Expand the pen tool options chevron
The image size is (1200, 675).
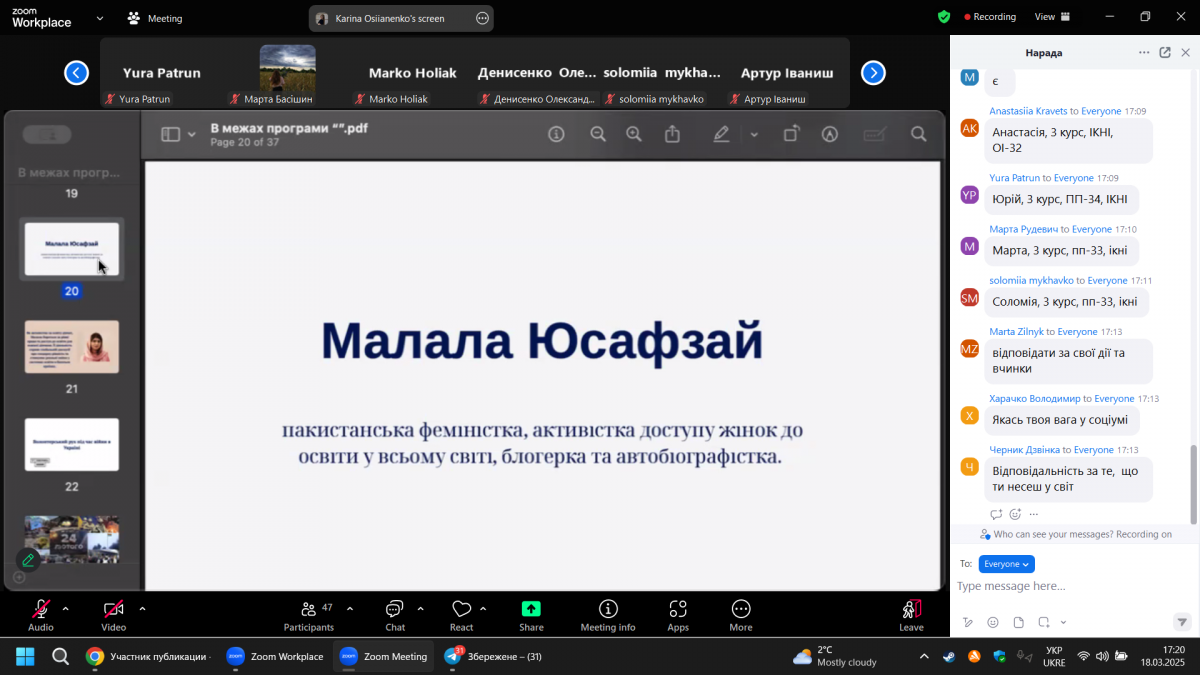coord(753,134)
